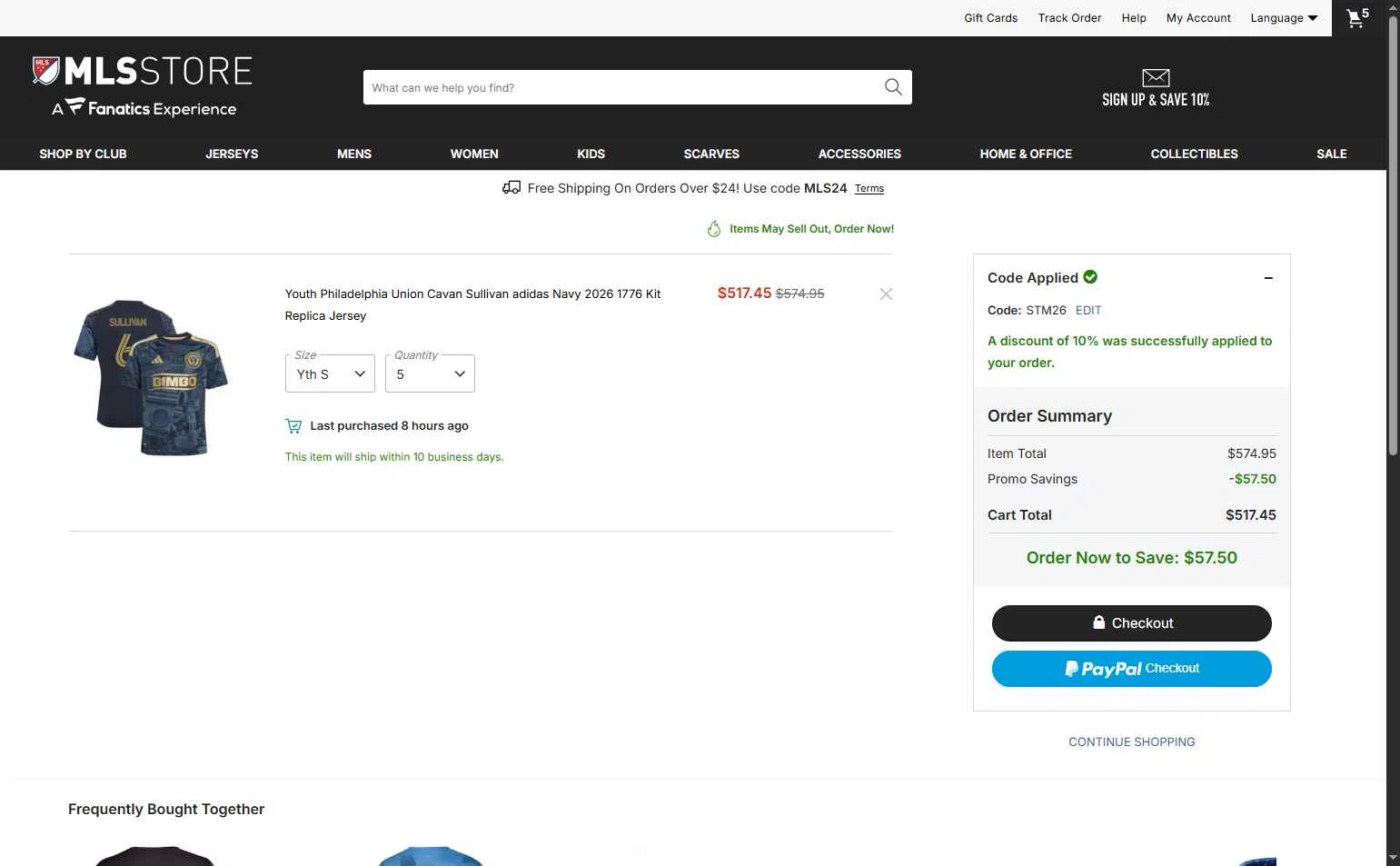Image resolution: width=1400 pixels, height=866 pixels.
Task: Click the envelope sign-up icon
Action: 1156,78
